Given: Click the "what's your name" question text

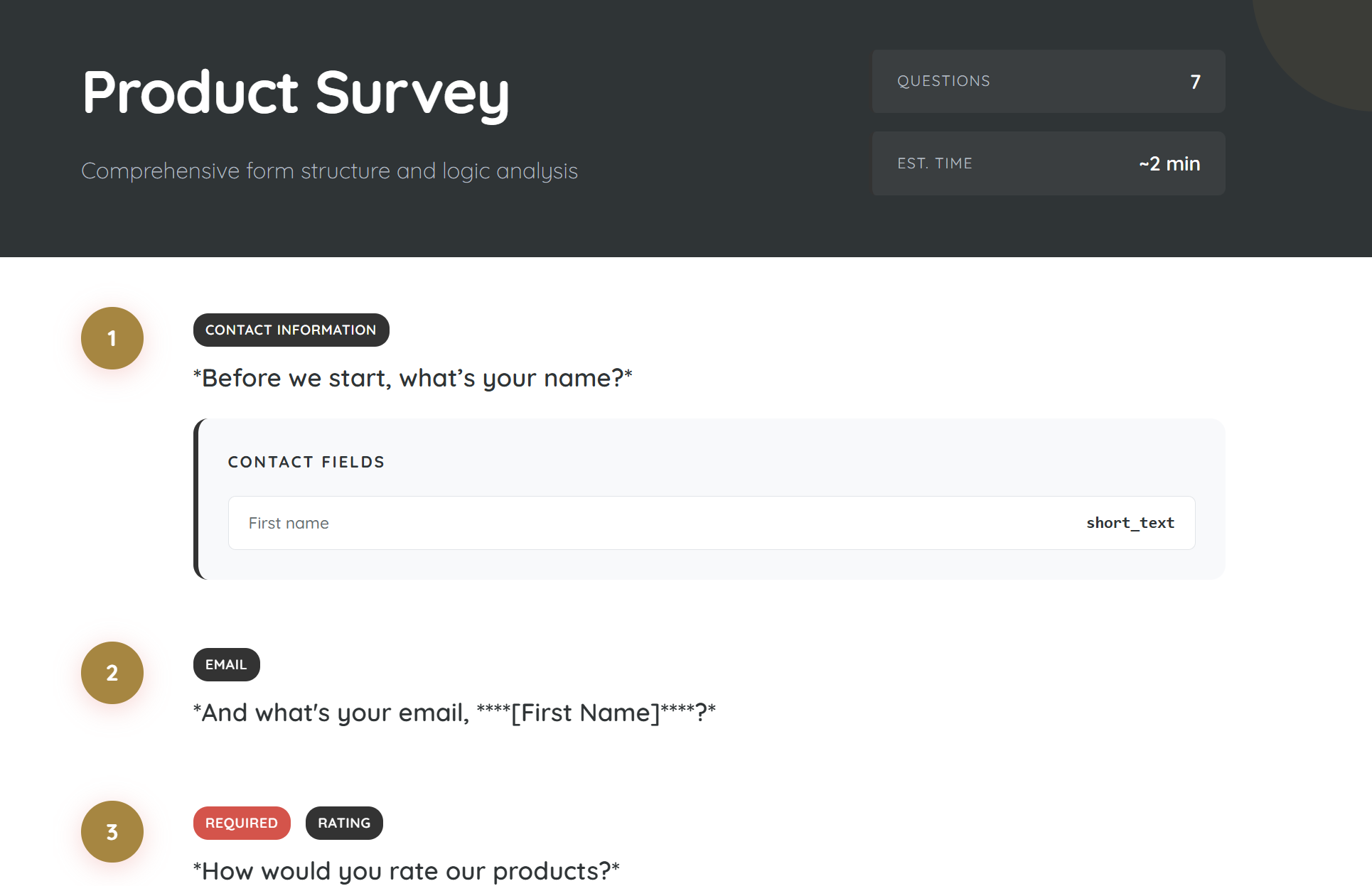Looking at the screenshot, I should pyautogui.click(x=412, y=378).
